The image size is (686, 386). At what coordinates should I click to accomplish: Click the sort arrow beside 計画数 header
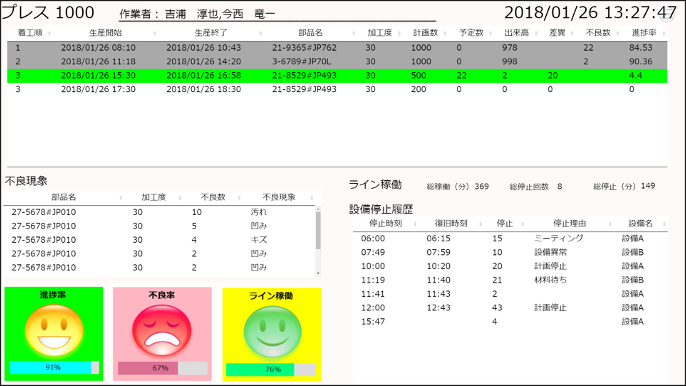point(445,33)
